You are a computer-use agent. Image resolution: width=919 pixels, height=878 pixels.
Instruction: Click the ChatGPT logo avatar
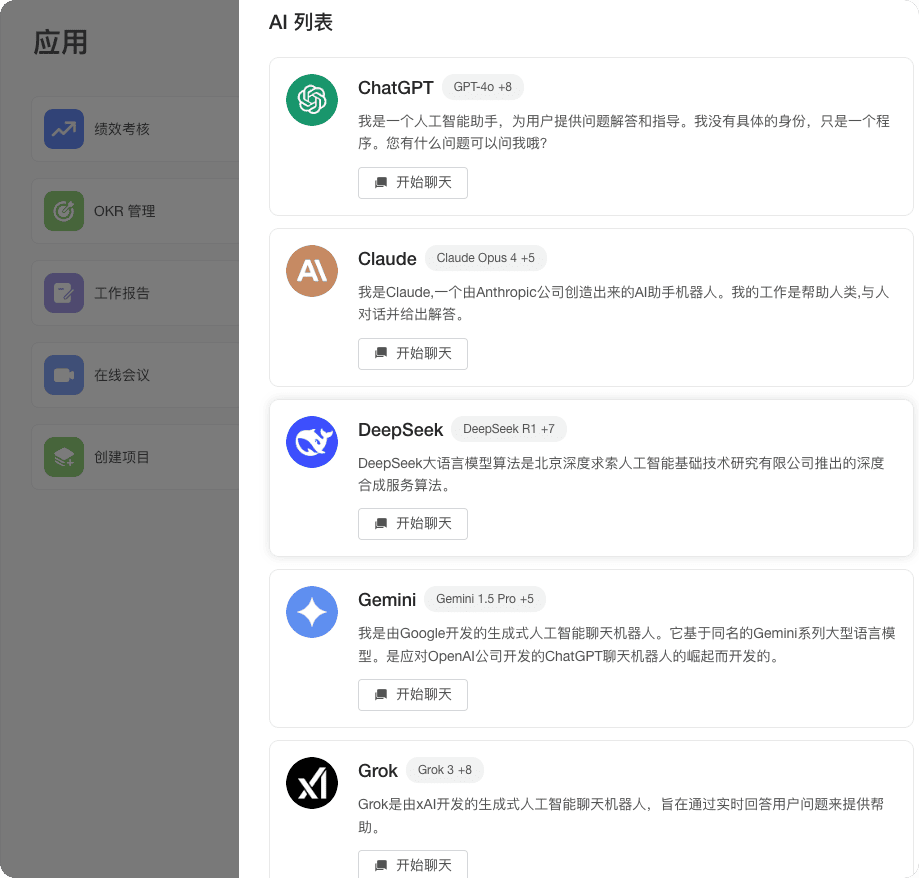312,100
